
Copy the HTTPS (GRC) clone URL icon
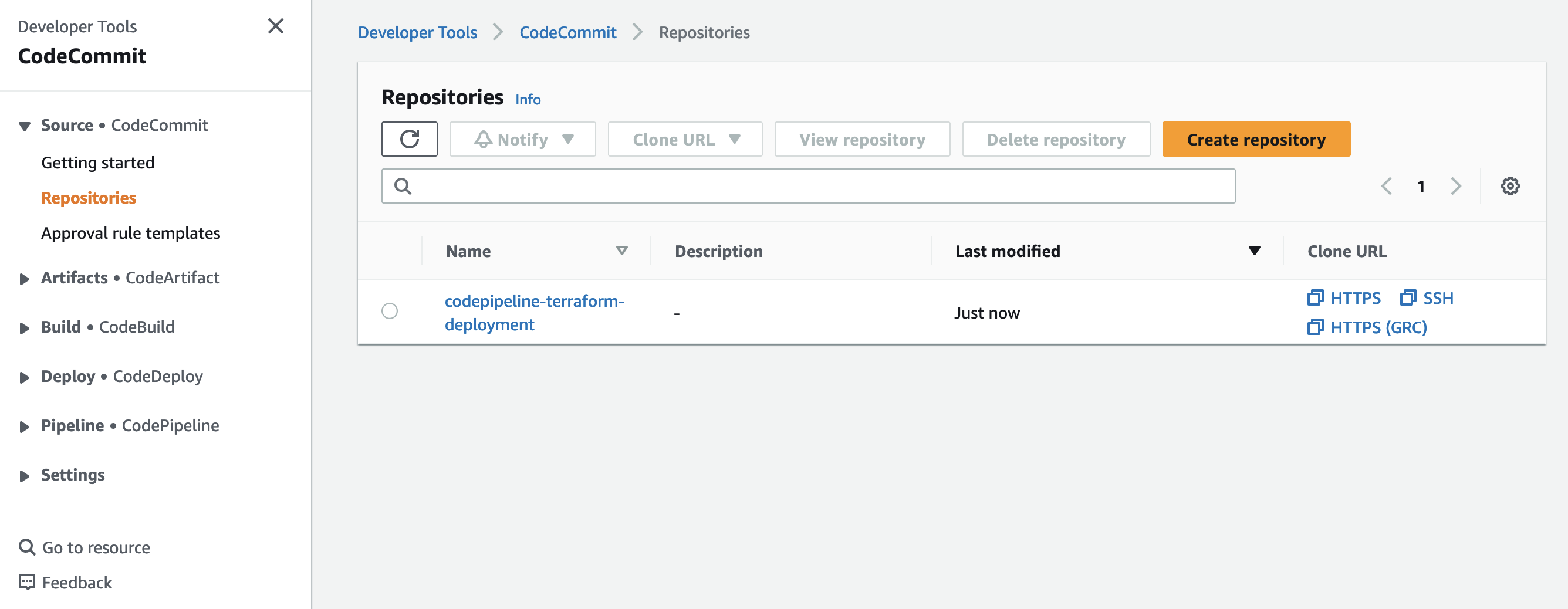click(x=1316, y=327)
